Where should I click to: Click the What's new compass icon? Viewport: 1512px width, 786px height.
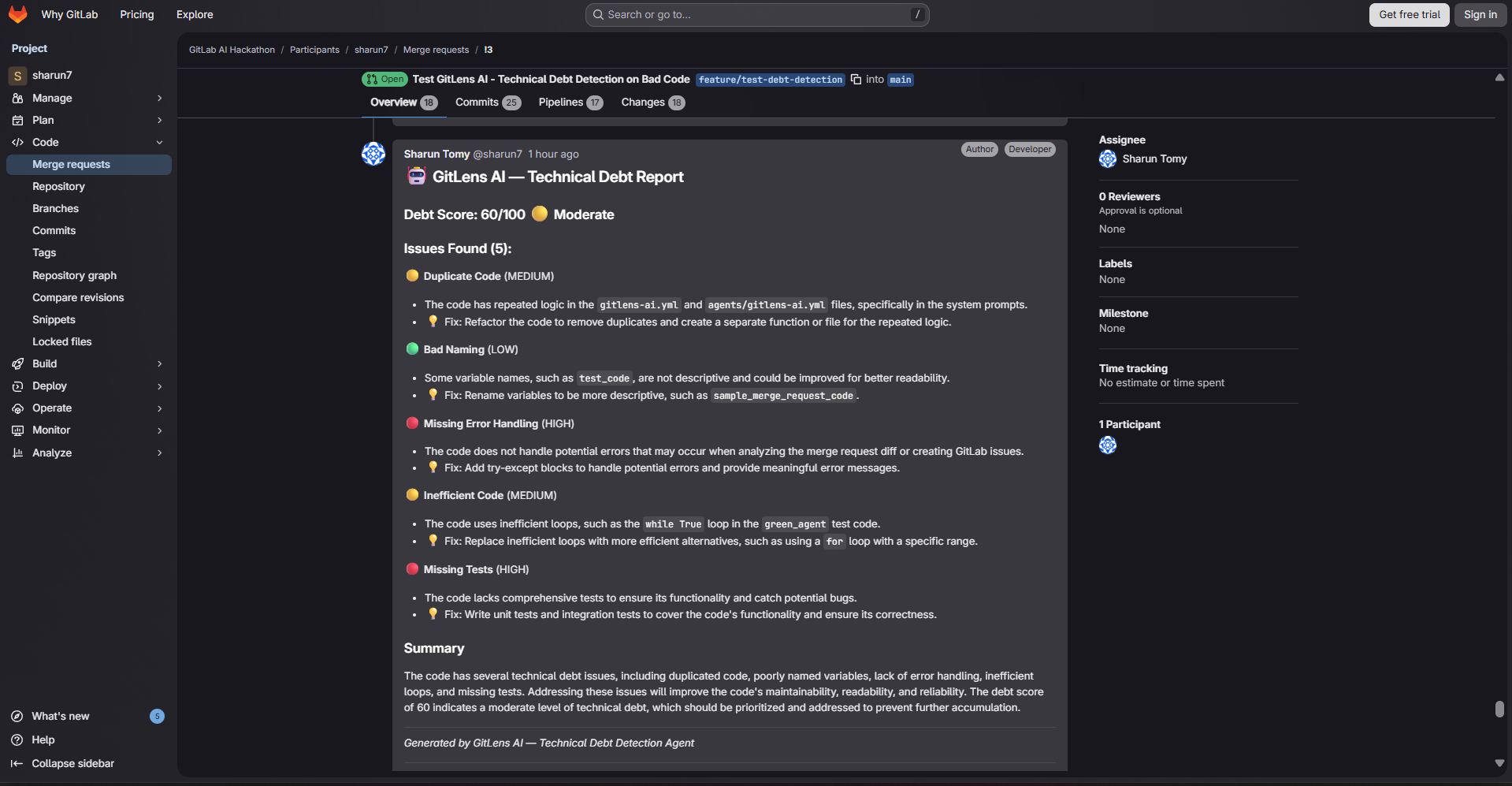coord(17,717)
